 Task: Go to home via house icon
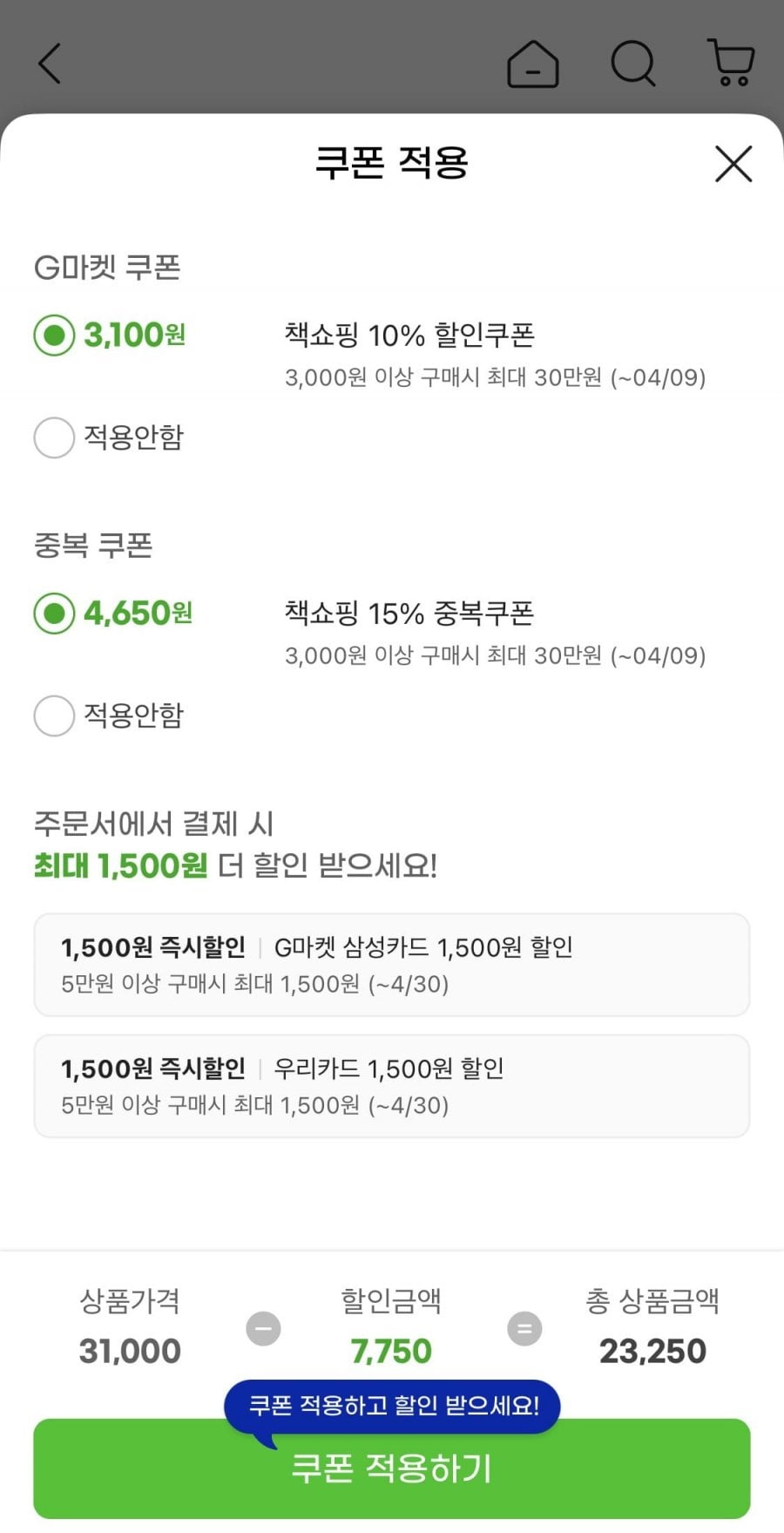click(532, 64)
